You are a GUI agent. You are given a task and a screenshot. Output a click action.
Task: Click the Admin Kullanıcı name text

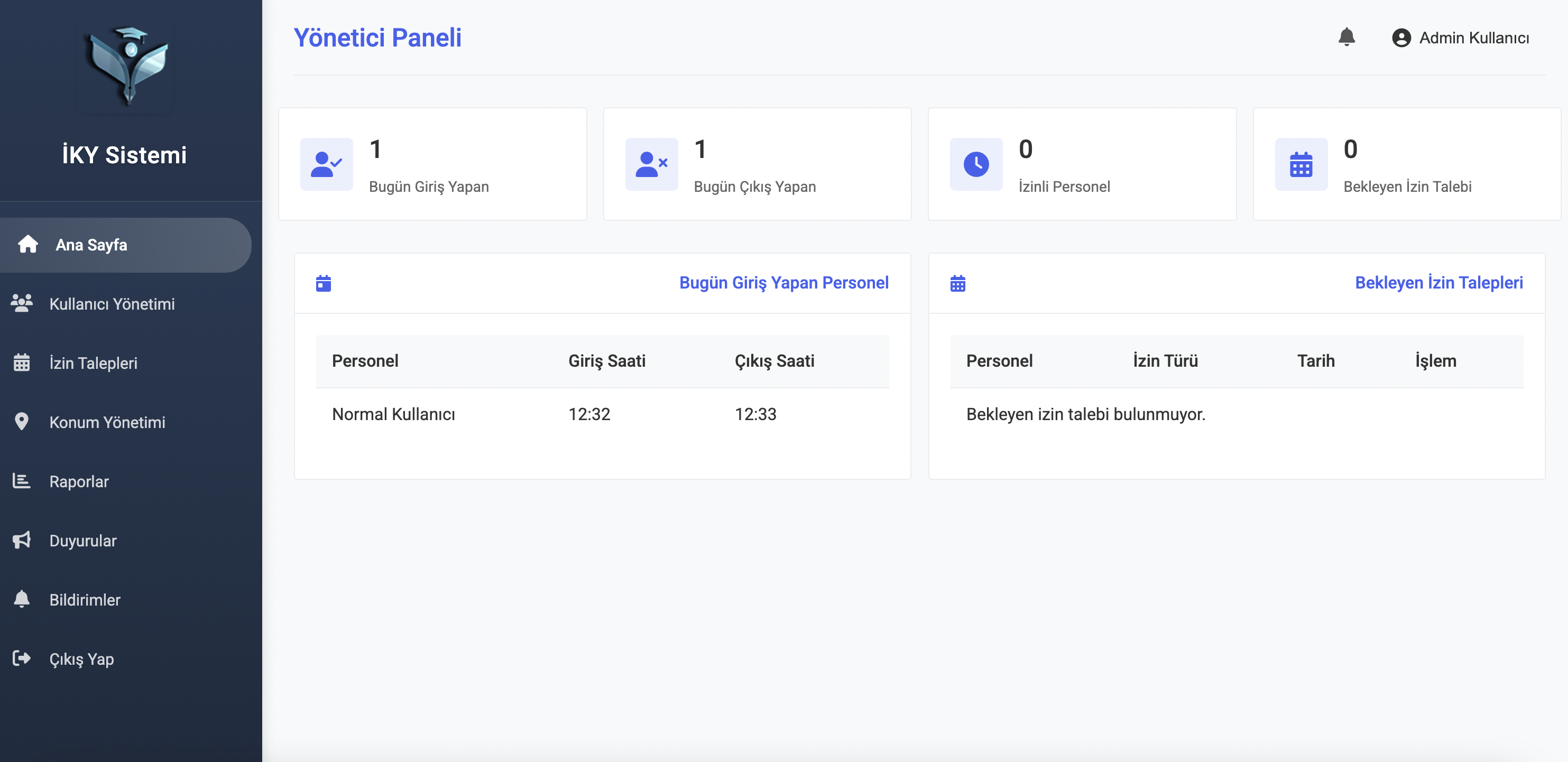pyautogui.click(x=1474, y=38)
